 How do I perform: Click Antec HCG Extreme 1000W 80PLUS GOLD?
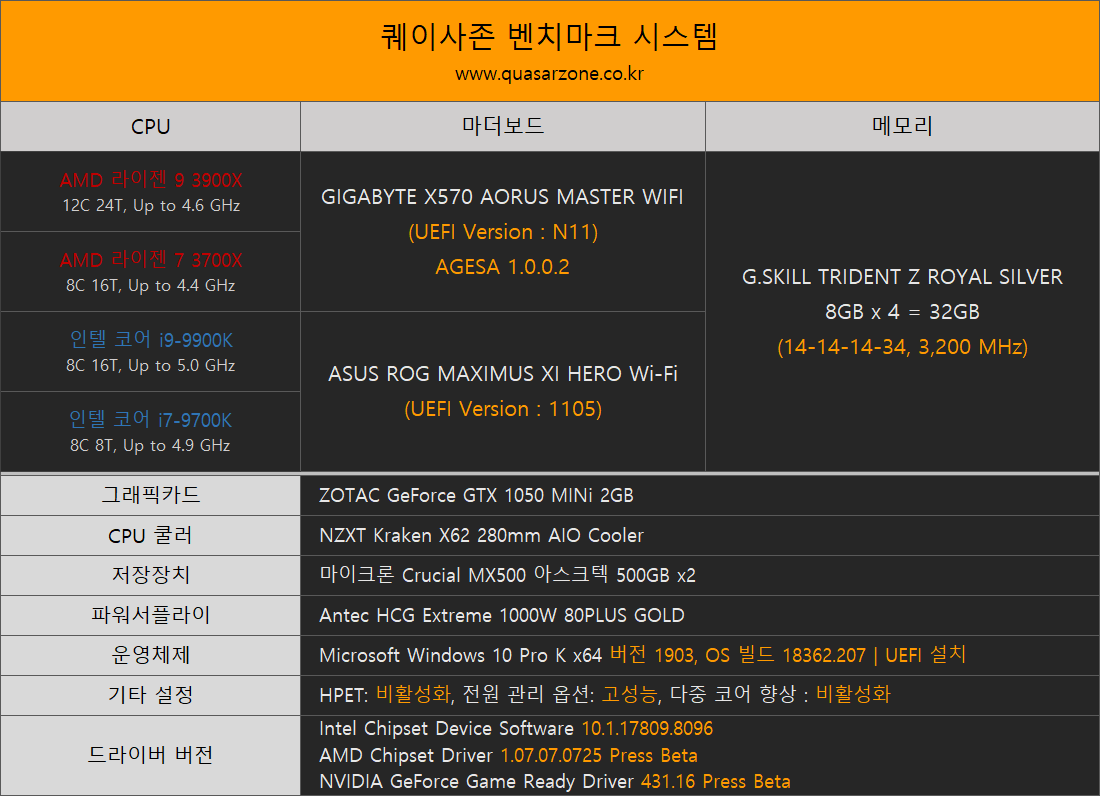pyautogui.click(x=502, y=615)
